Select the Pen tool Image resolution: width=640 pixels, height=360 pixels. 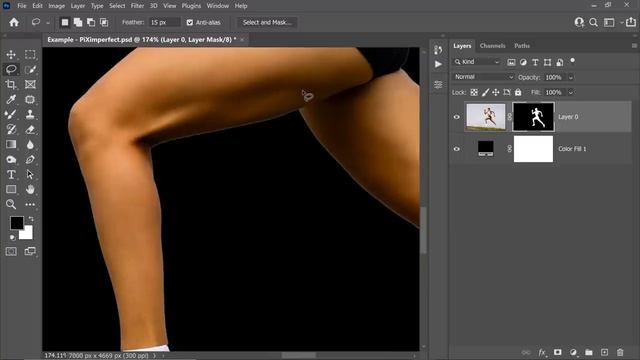coord(30,160)
